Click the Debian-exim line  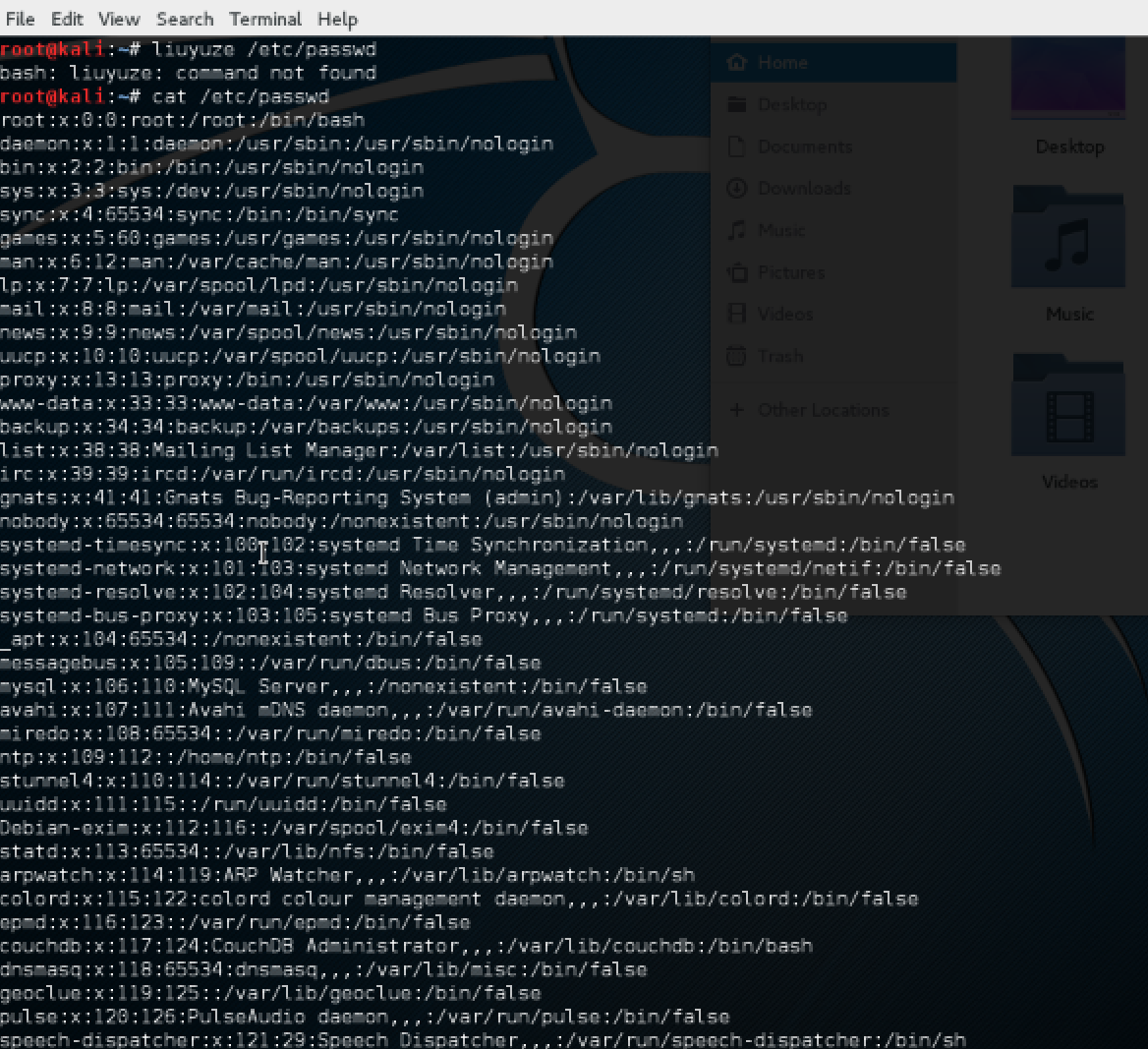[x=294, y=828]
